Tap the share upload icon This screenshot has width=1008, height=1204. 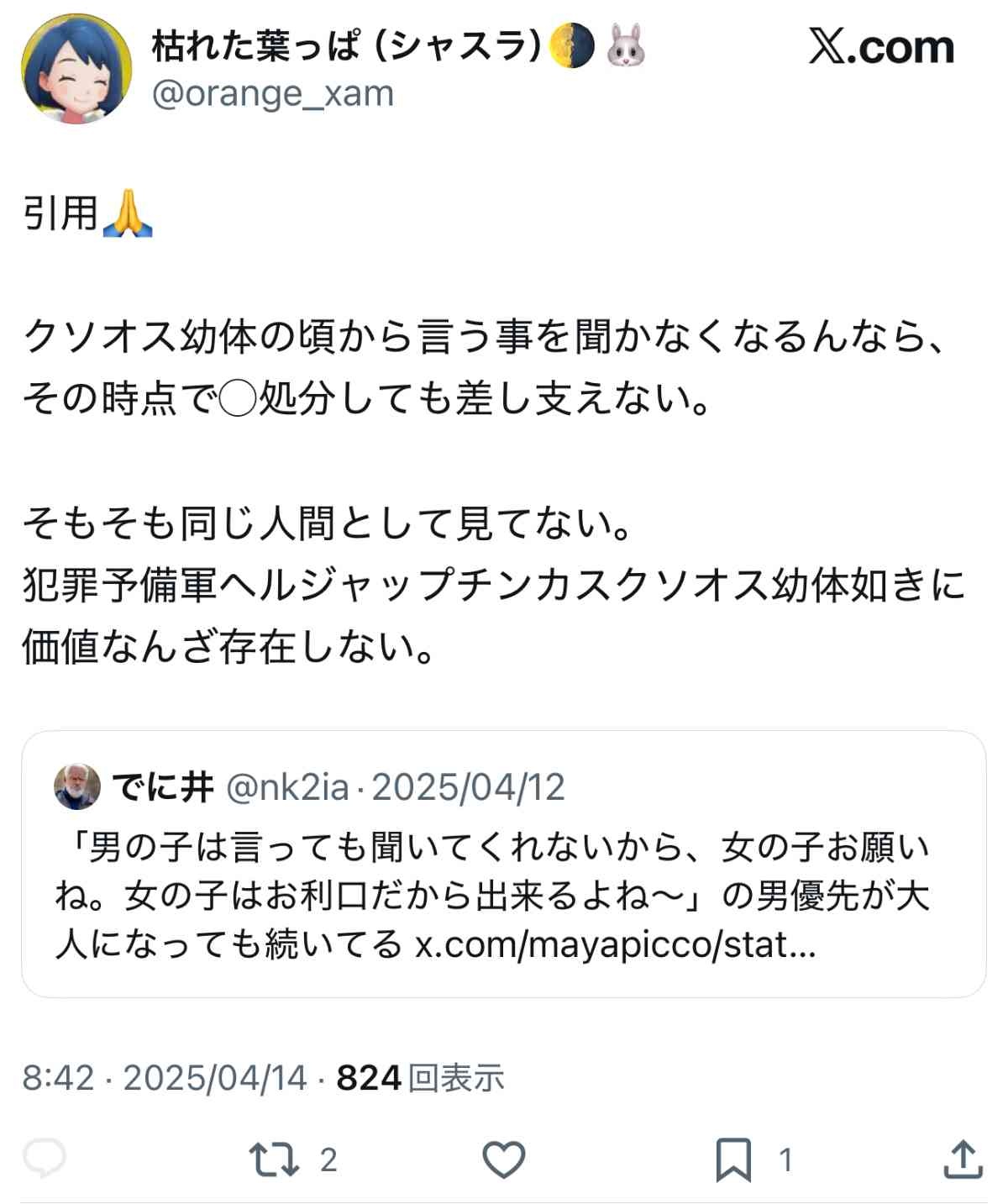pos(963,1159)
